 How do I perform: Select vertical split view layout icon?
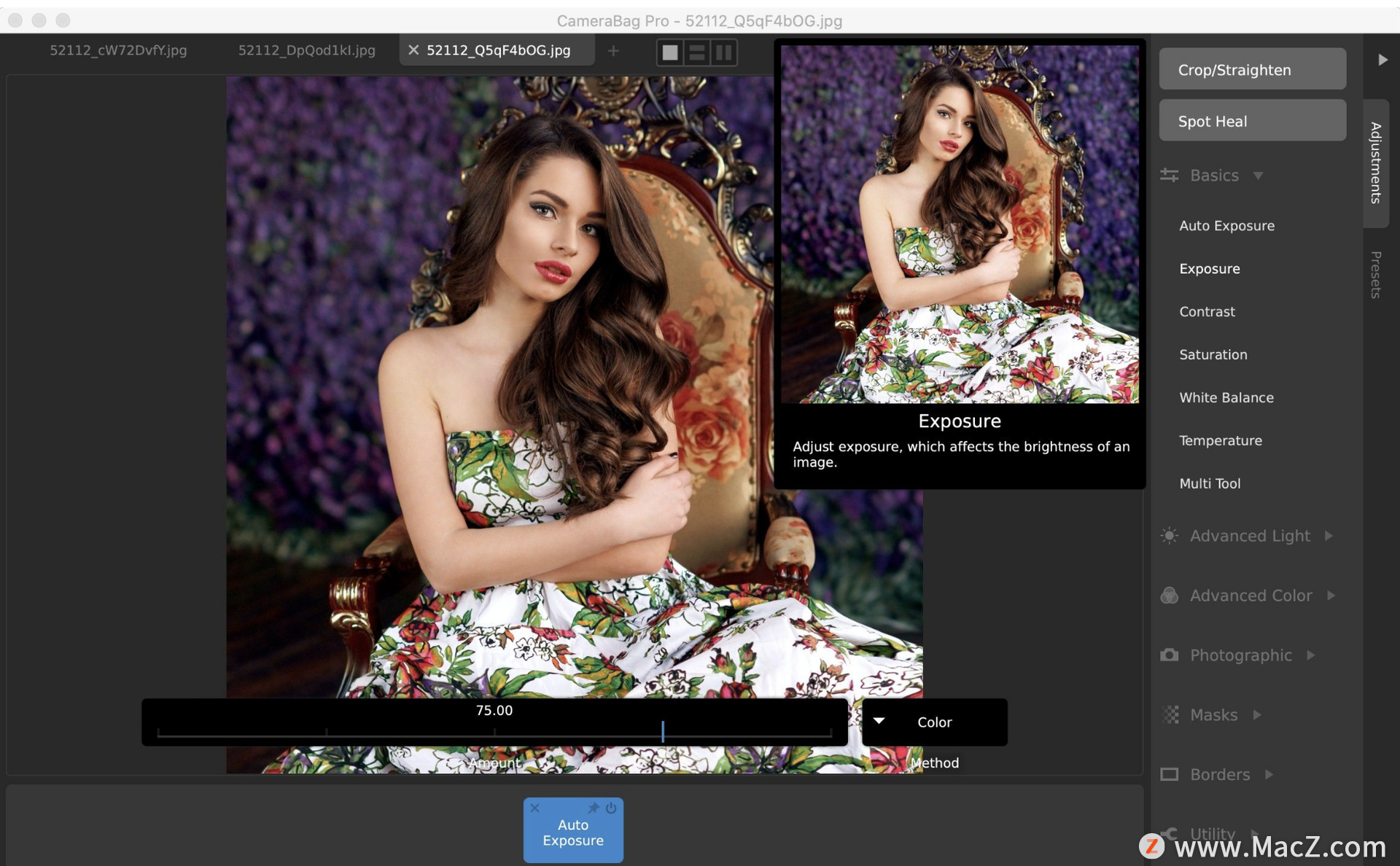(723, 52)
